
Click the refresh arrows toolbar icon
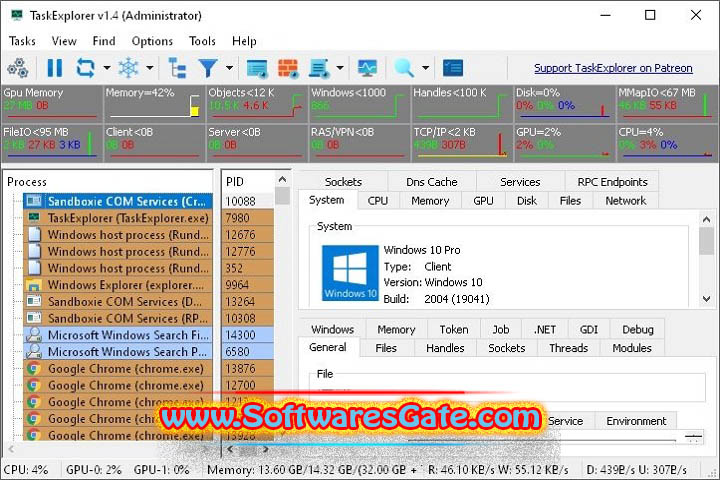85,68
